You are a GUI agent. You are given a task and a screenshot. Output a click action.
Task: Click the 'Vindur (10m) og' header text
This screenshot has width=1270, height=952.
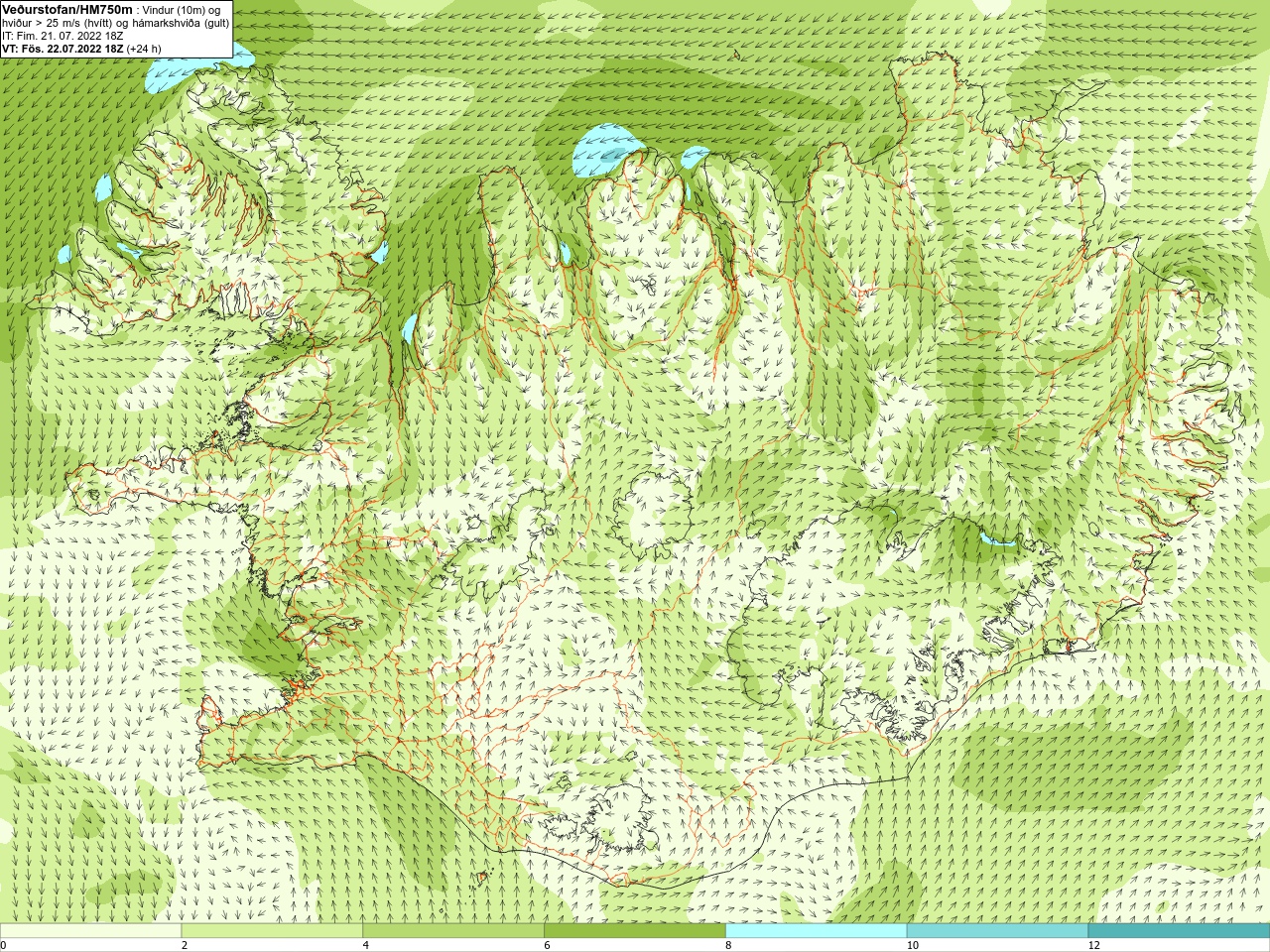click(x=183, y=9)
